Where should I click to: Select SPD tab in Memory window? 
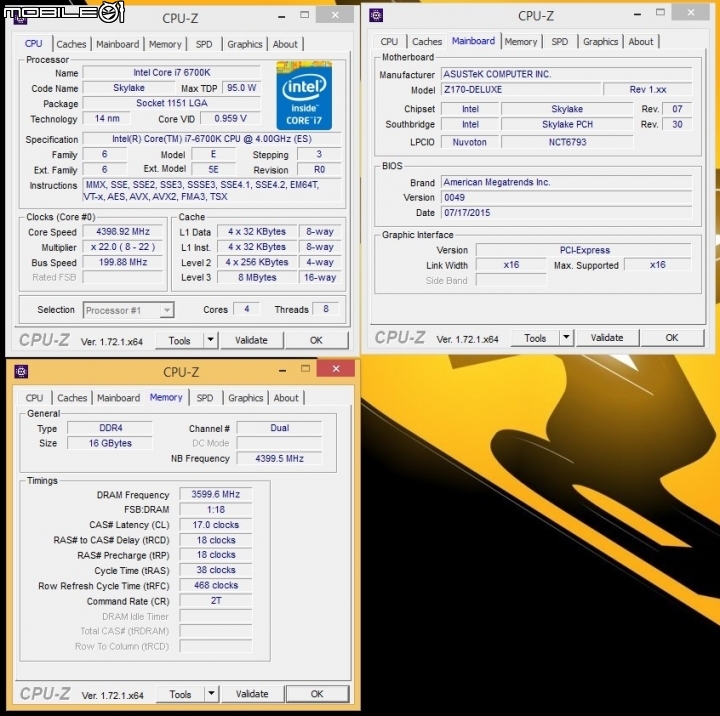pyautogui.click(x=205, y=398)
